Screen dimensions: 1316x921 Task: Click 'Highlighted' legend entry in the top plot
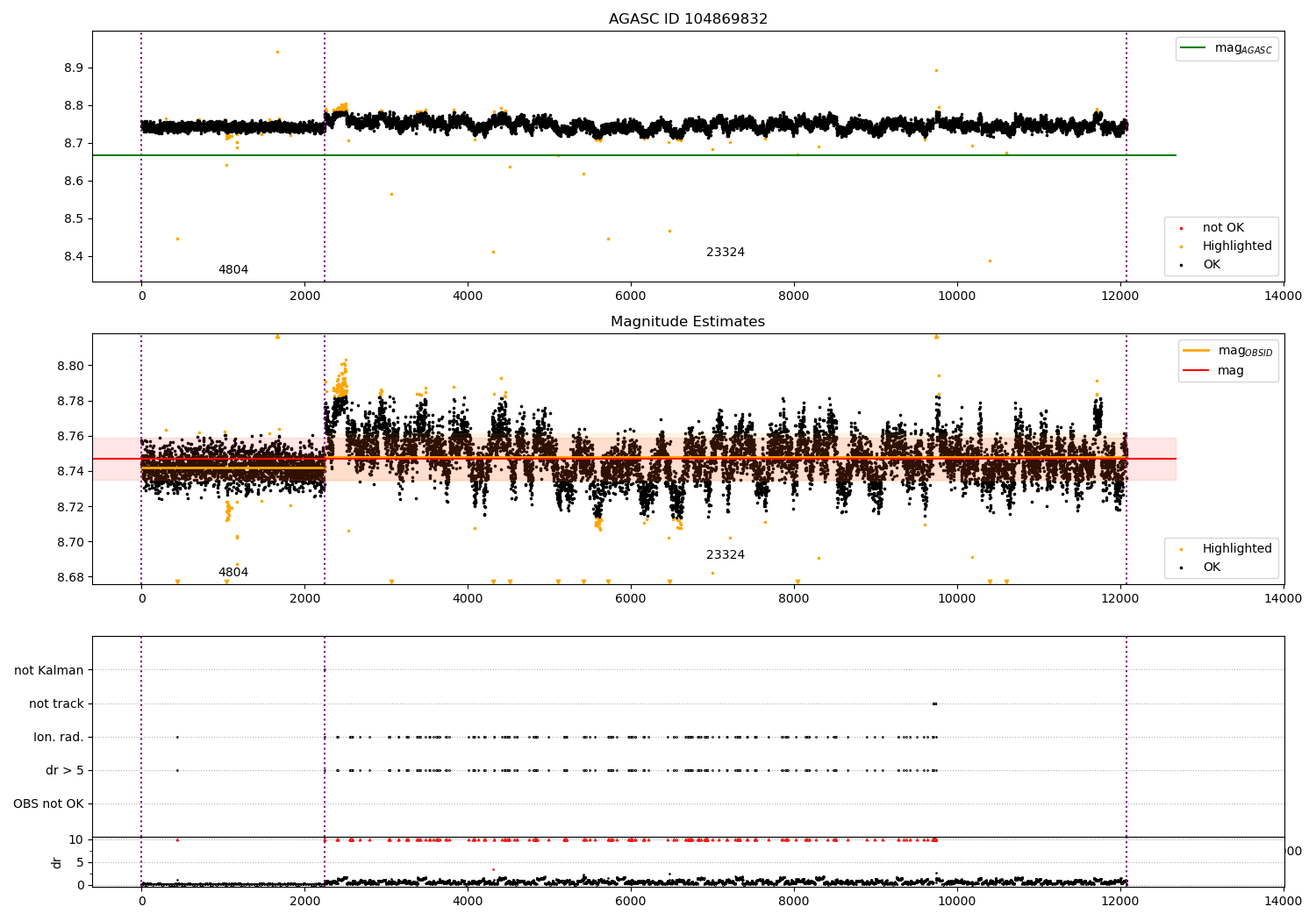[x=1237, y=246]
